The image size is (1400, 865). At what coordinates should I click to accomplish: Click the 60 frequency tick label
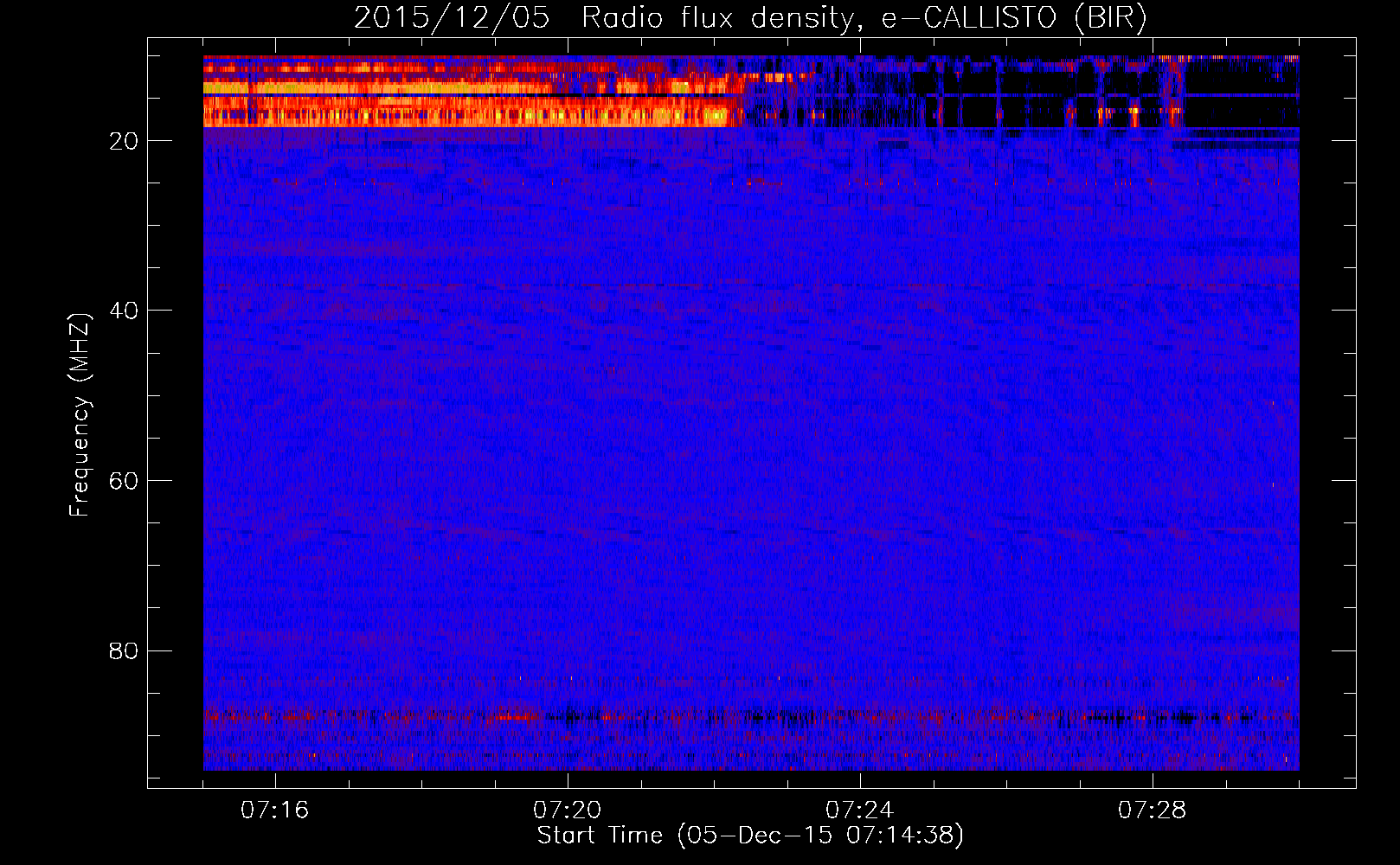(x=125, y=481)
